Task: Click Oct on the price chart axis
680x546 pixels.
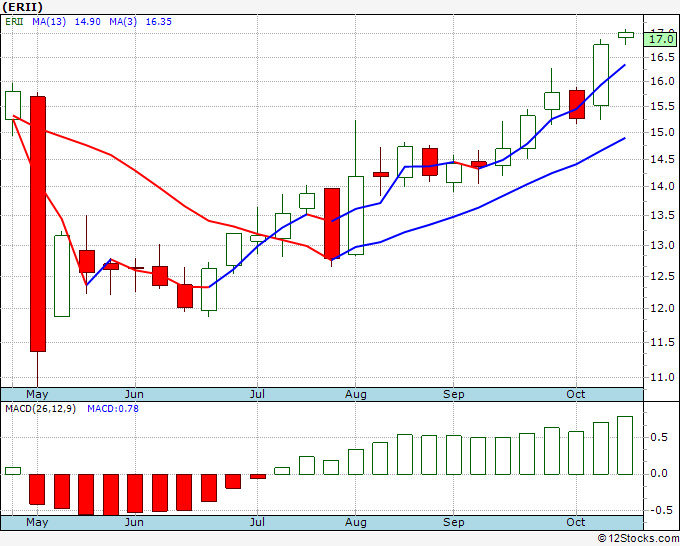Action: tap(576, 395)
